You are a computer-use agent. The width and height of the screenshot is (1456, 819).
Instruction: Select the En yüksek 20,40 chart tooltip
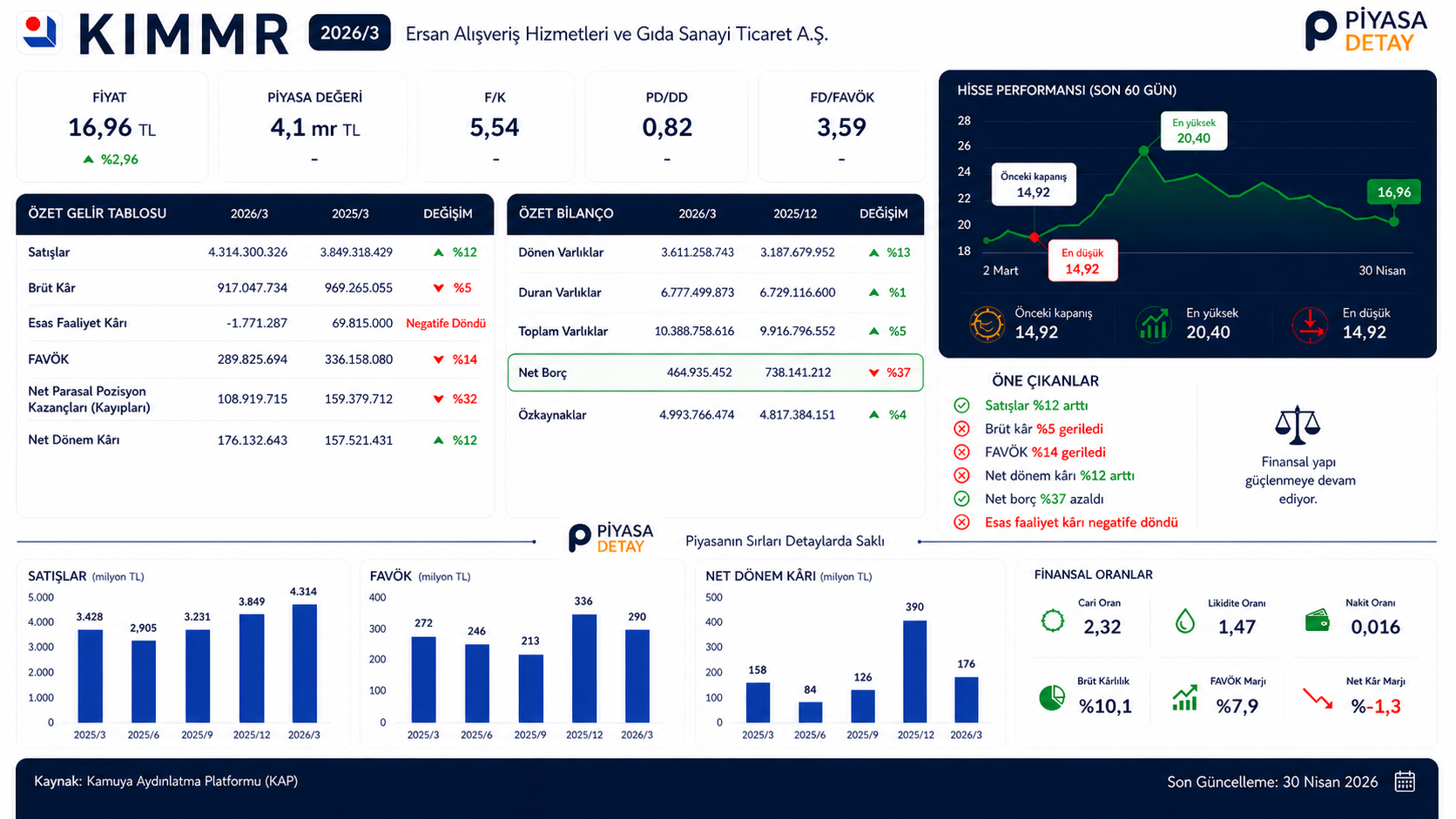[x=1194, y=131]
